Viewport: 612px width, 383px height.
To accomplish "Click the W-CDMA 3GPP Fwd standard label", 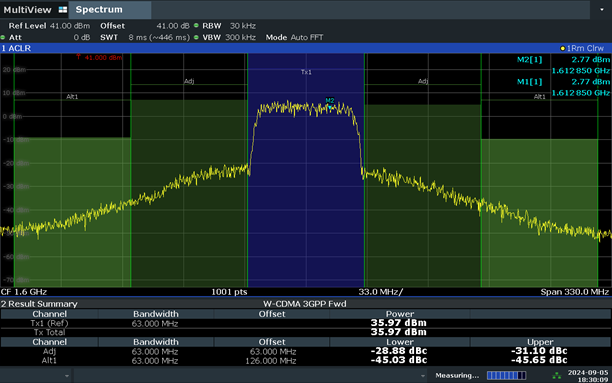I will click(x=304, y=304).
